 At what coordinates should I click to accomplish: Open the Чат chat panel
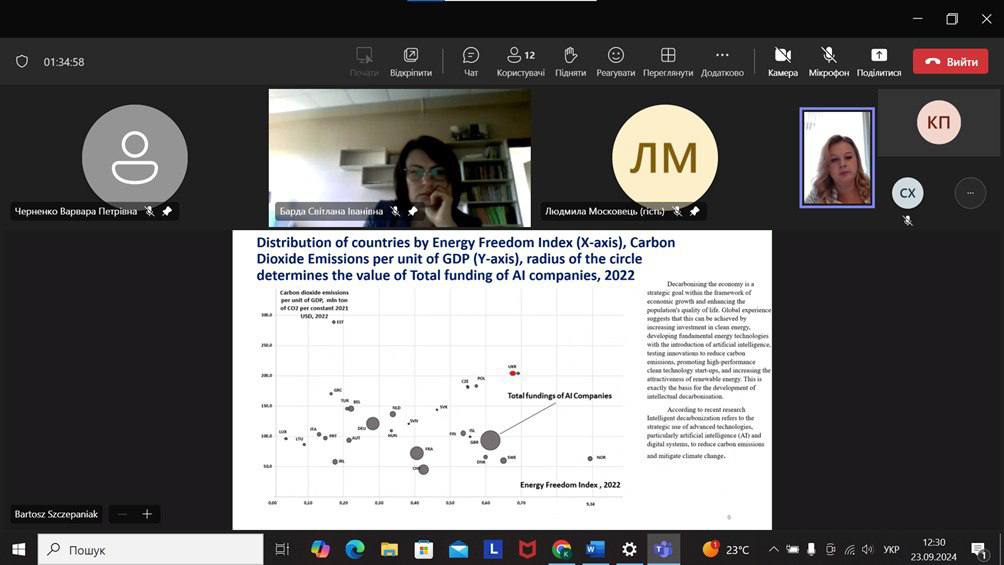coord(471,61)
